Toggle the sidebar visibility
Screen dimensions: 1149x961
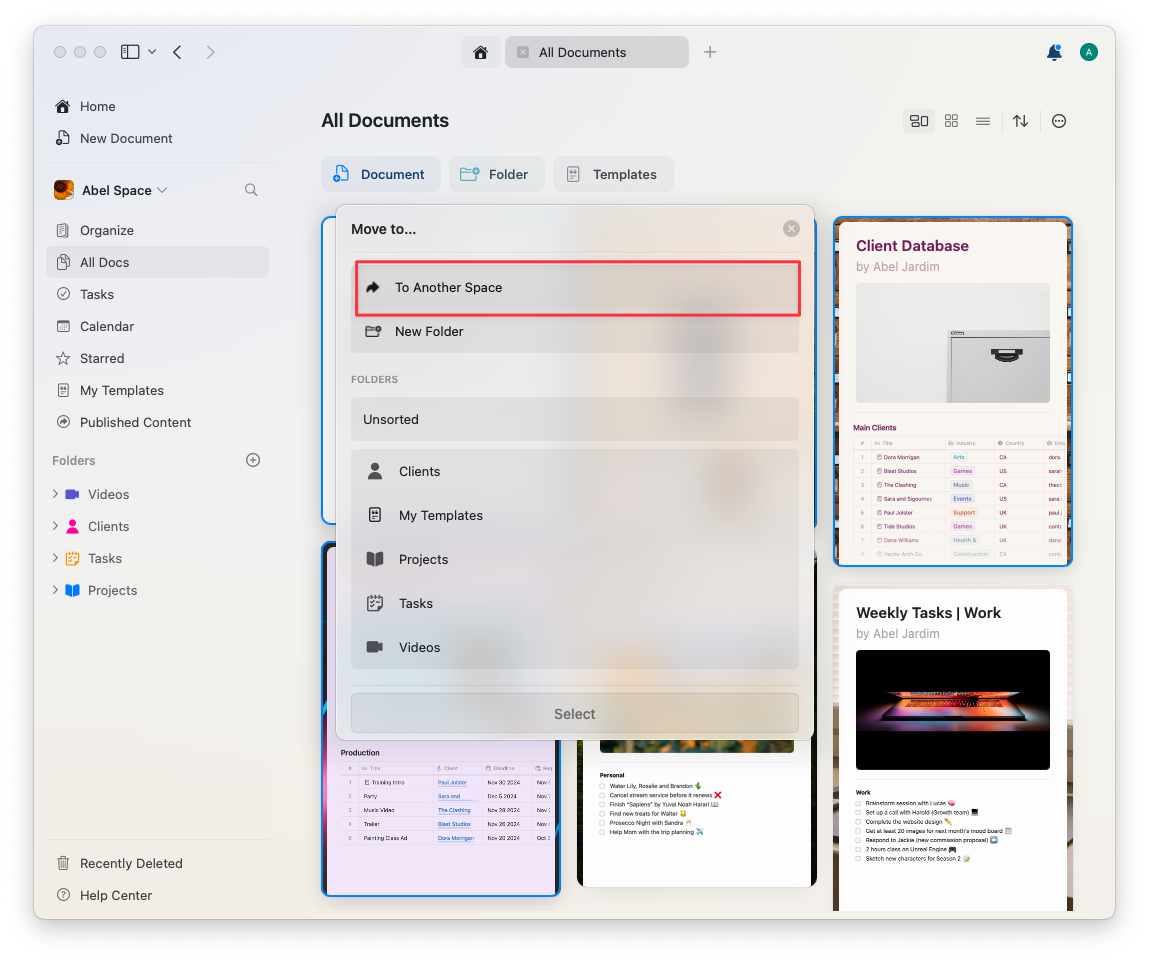(x=131, y=51)
